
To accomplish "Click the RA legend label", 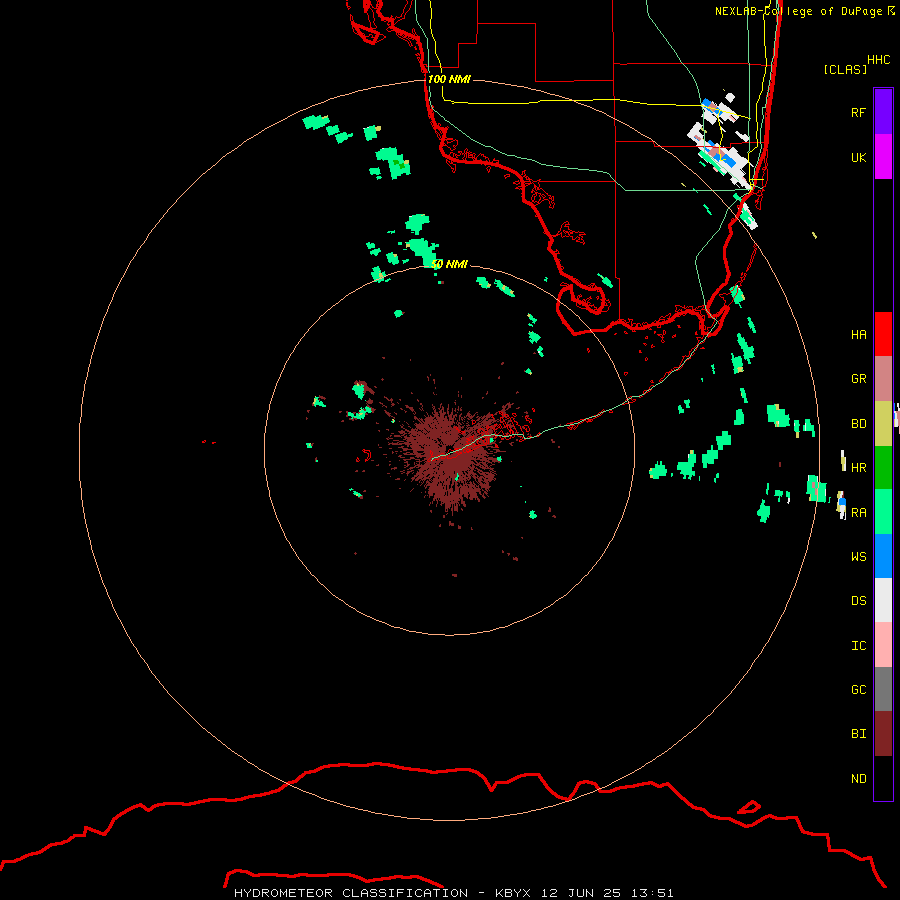I will point(858,512).
